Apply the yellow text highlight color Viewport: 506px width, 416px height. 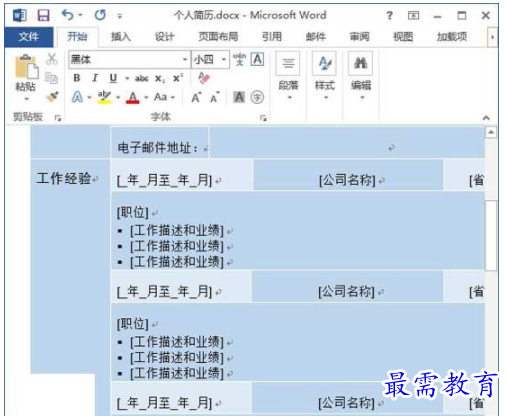(x=104, y=97)
